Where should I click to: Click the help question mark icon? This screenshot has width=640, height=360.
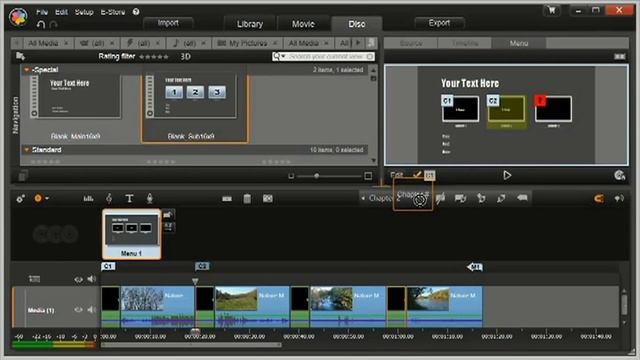pos(136,12)
